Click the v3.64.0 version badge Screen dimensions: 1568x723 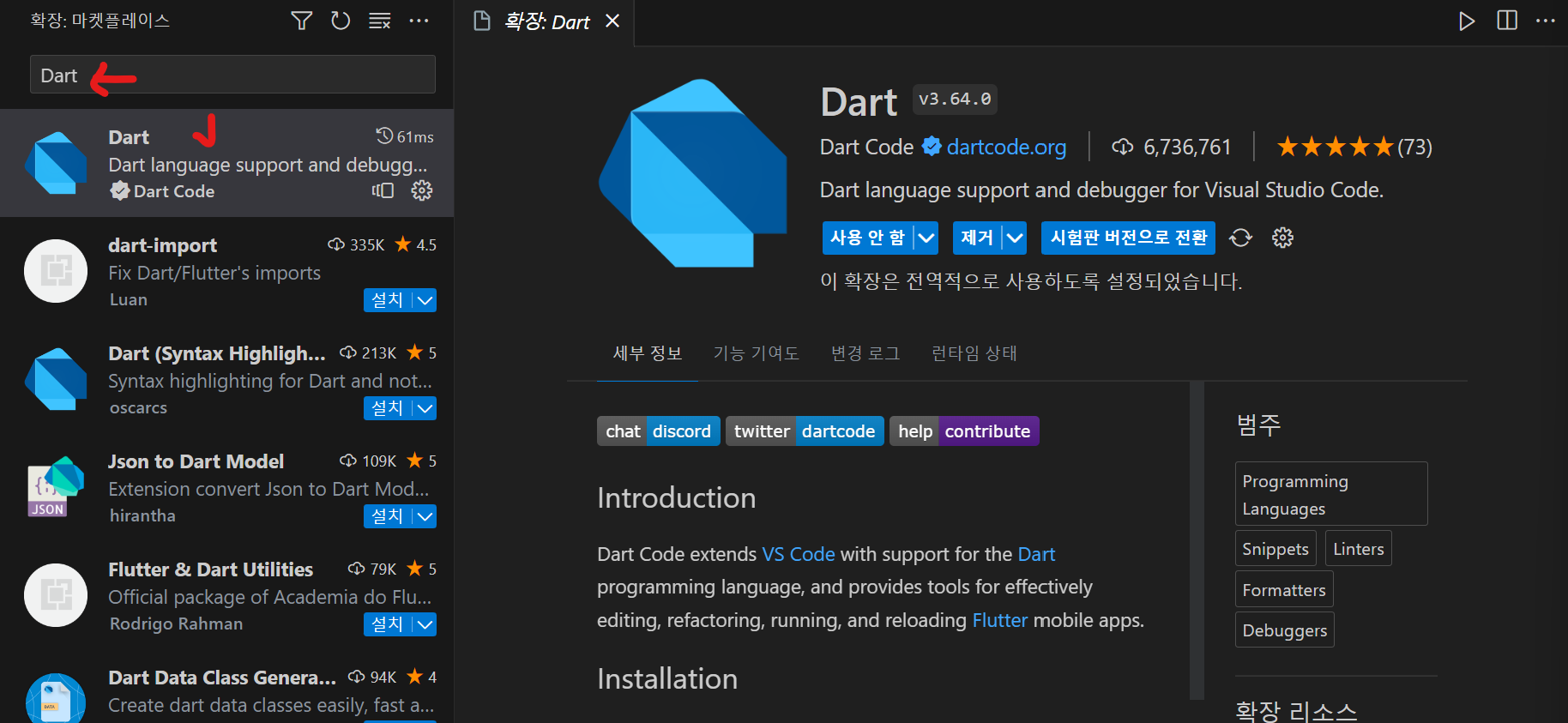click(955, 99)
